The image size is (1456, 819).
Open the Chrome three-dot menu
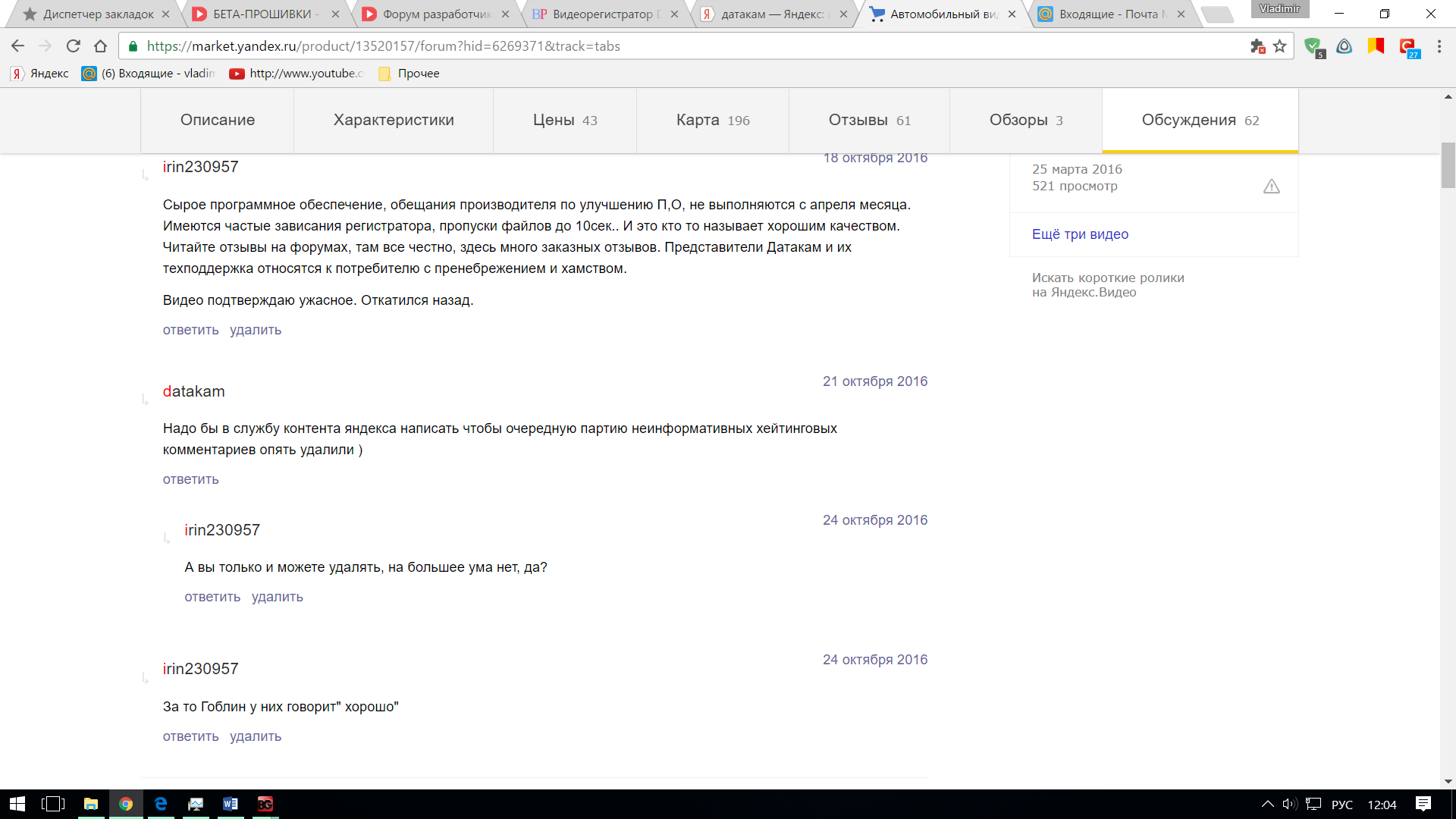(x=1439, y=46)
